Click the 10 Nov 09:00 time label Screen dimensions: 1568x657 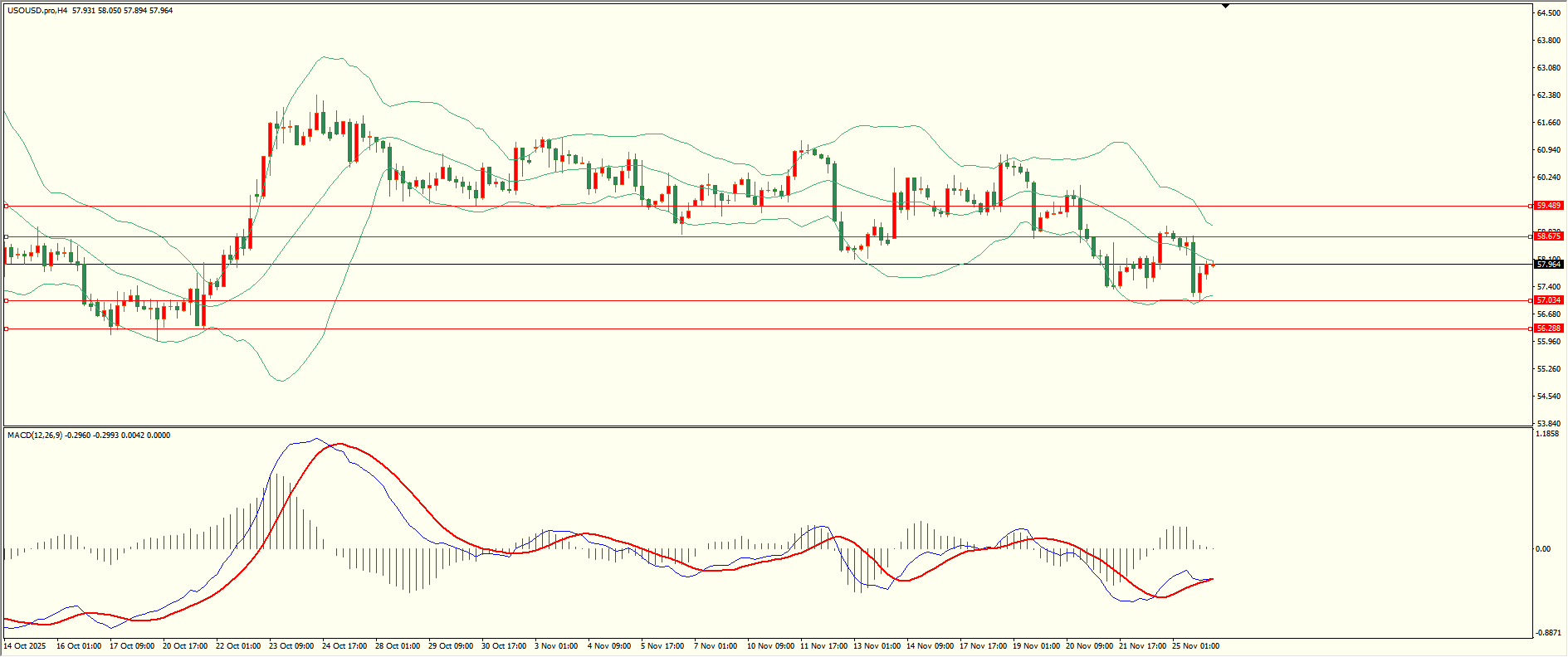(769, 646)
